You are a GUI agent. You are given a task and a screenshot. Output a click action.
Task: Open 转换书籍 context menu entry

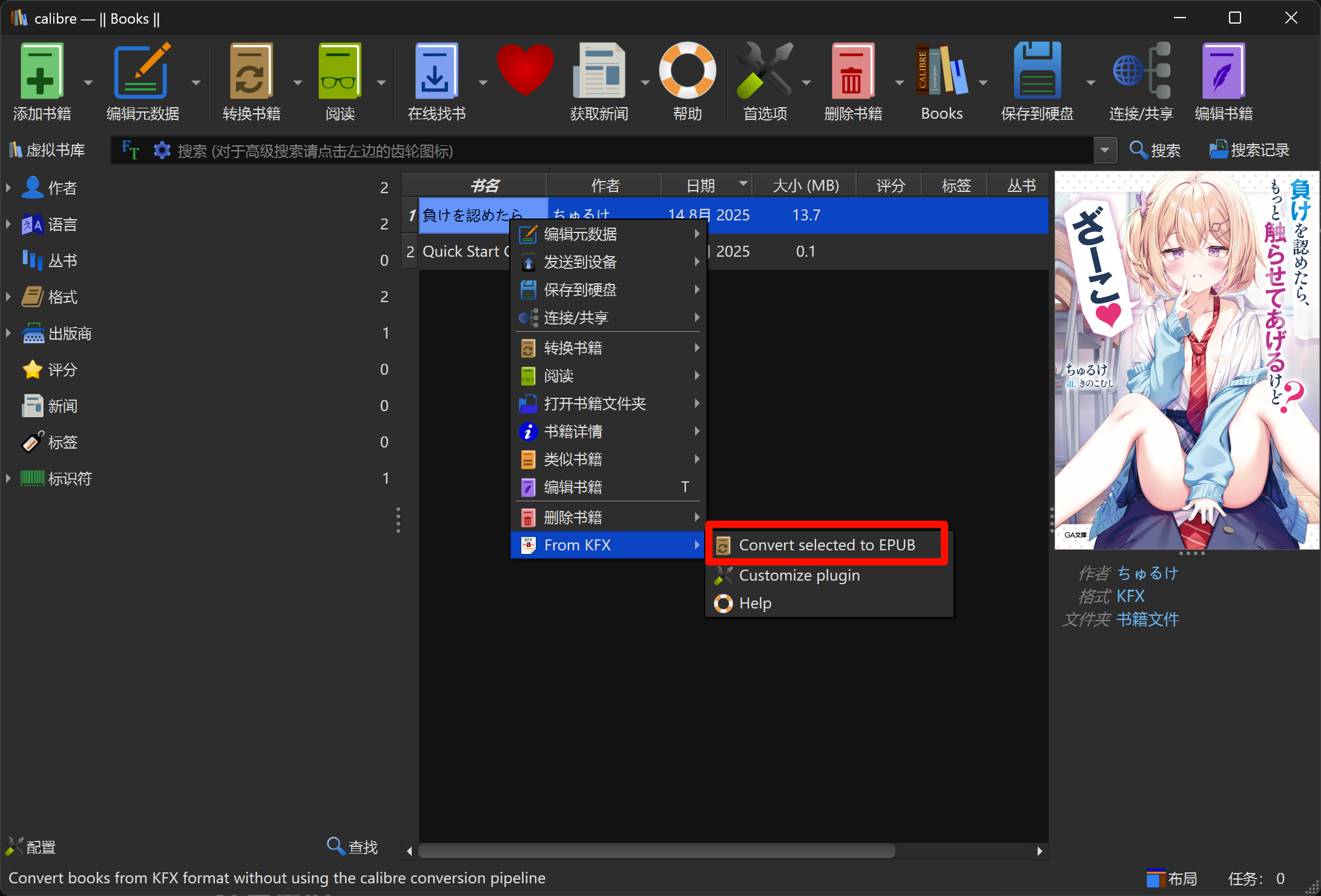point(608,348)
